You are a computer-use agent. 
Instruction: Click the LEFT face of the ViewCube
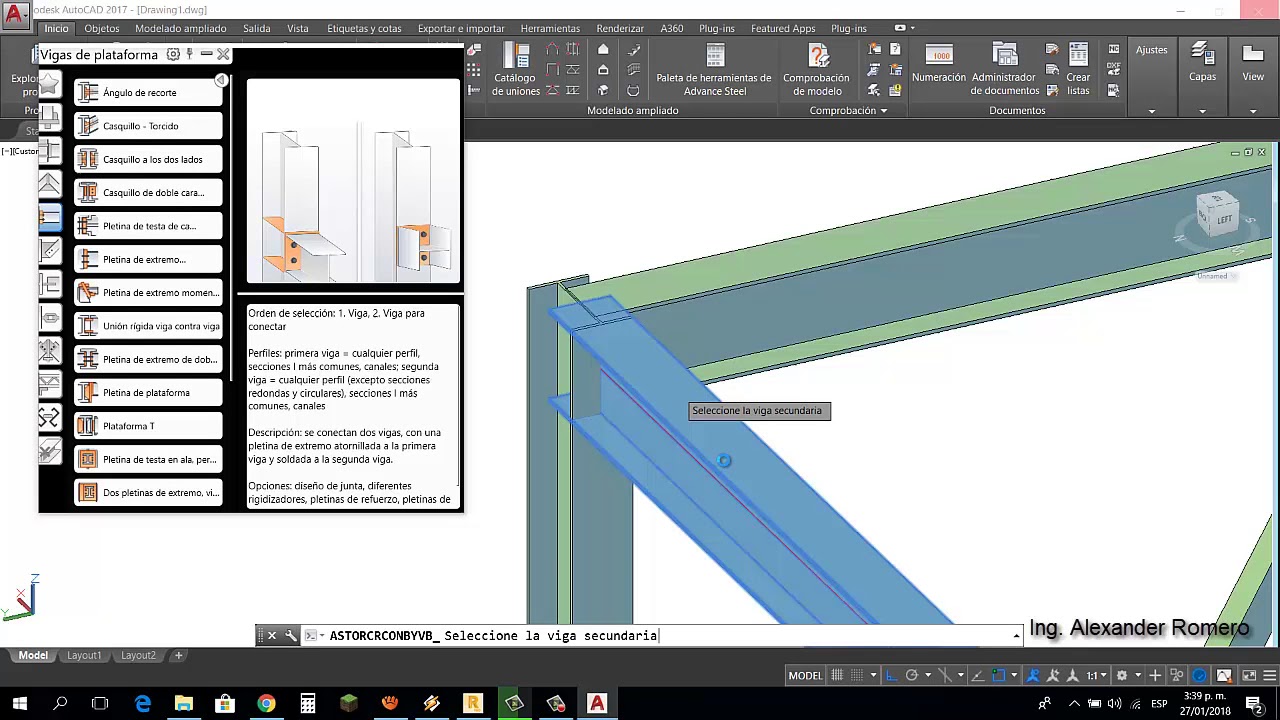coord(1224,219)
